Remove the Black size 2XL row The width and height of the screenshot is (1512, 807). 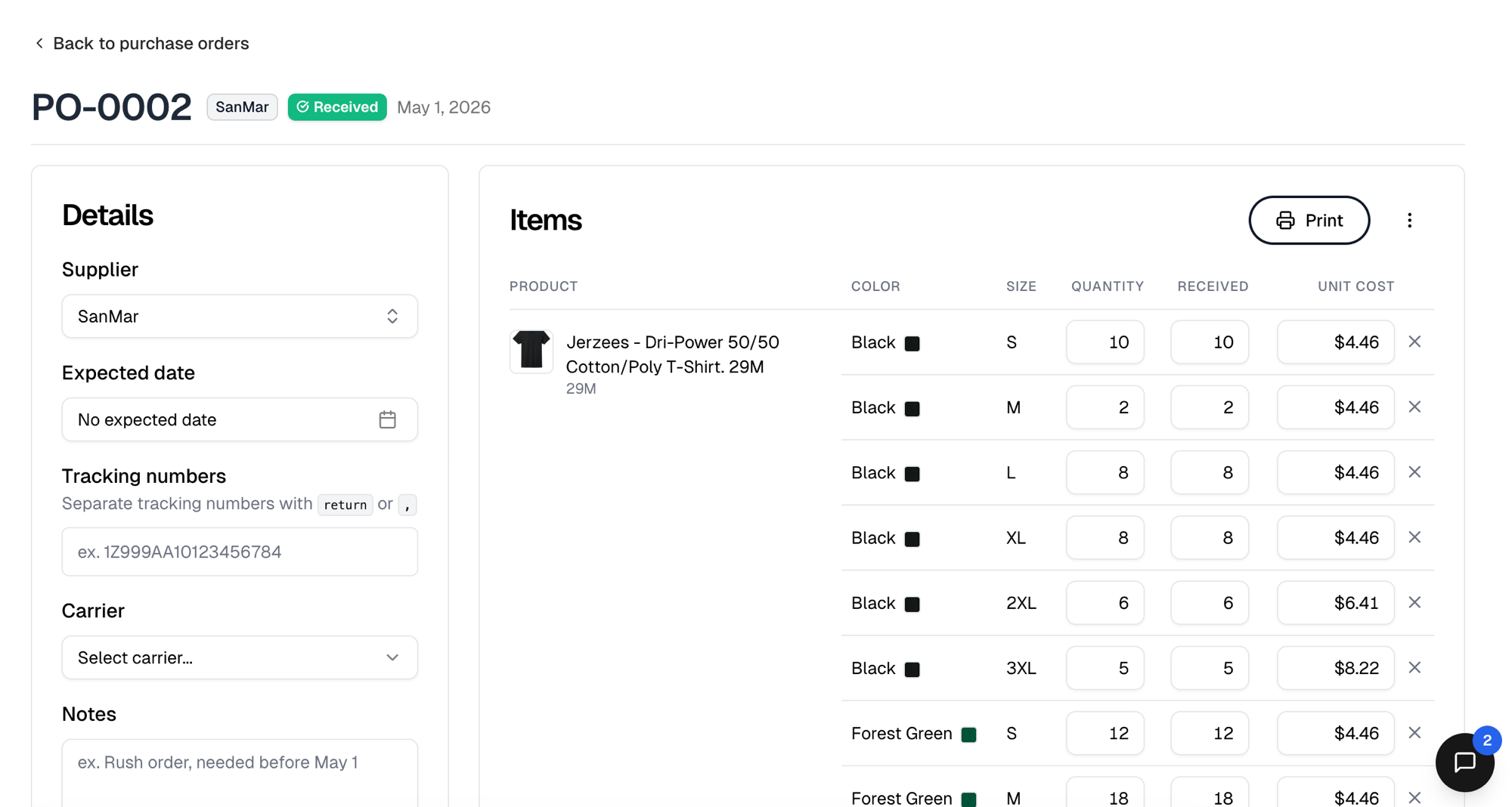point(1414,602)
